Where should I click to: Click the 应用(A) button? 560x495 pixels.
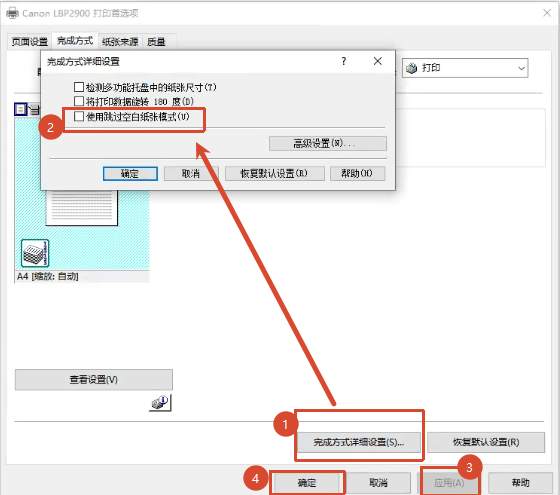point(449,483)
